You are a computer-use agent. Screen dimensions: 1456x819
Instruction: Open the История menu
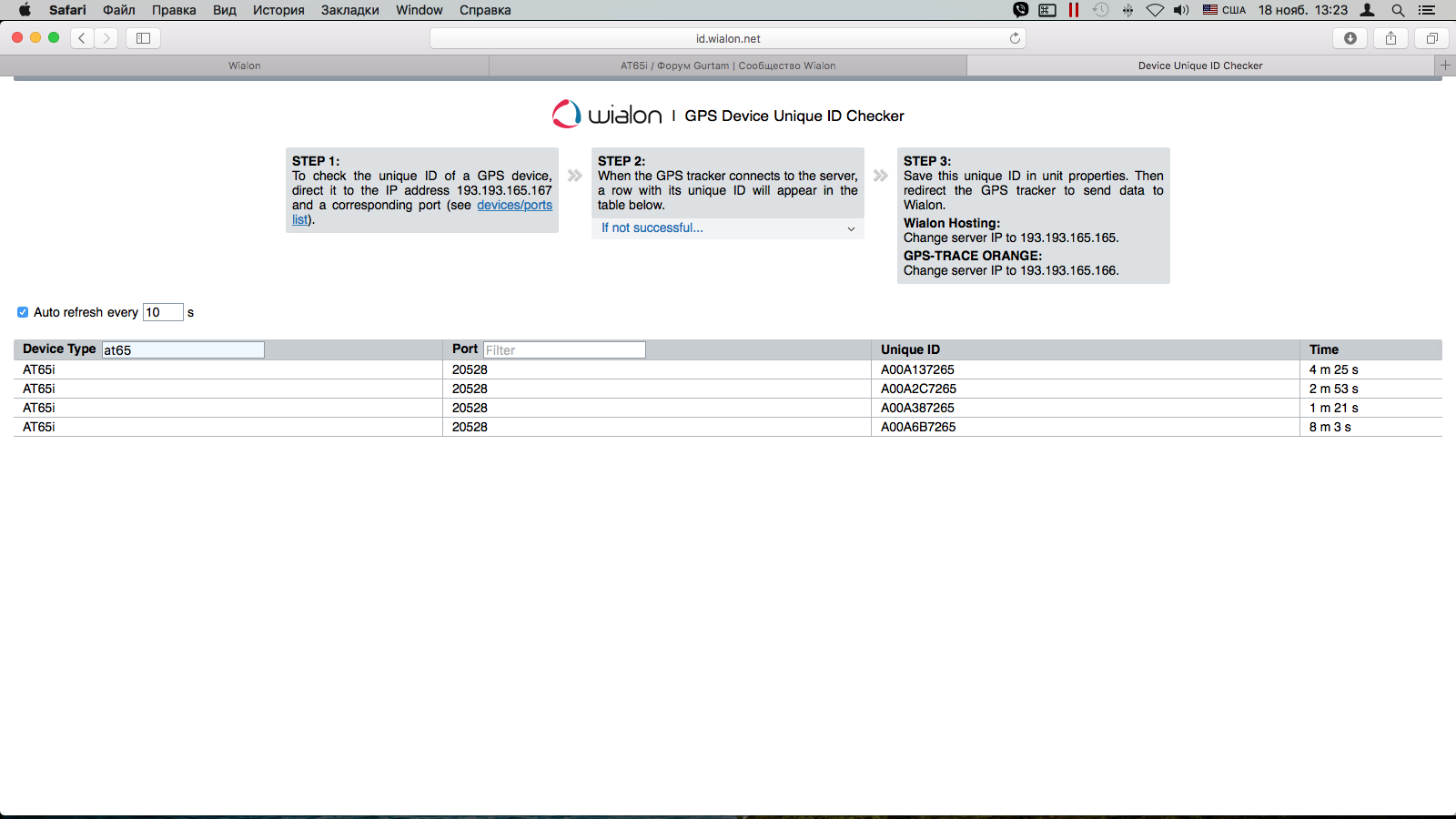pyautogui.click(x=278, y=10)
